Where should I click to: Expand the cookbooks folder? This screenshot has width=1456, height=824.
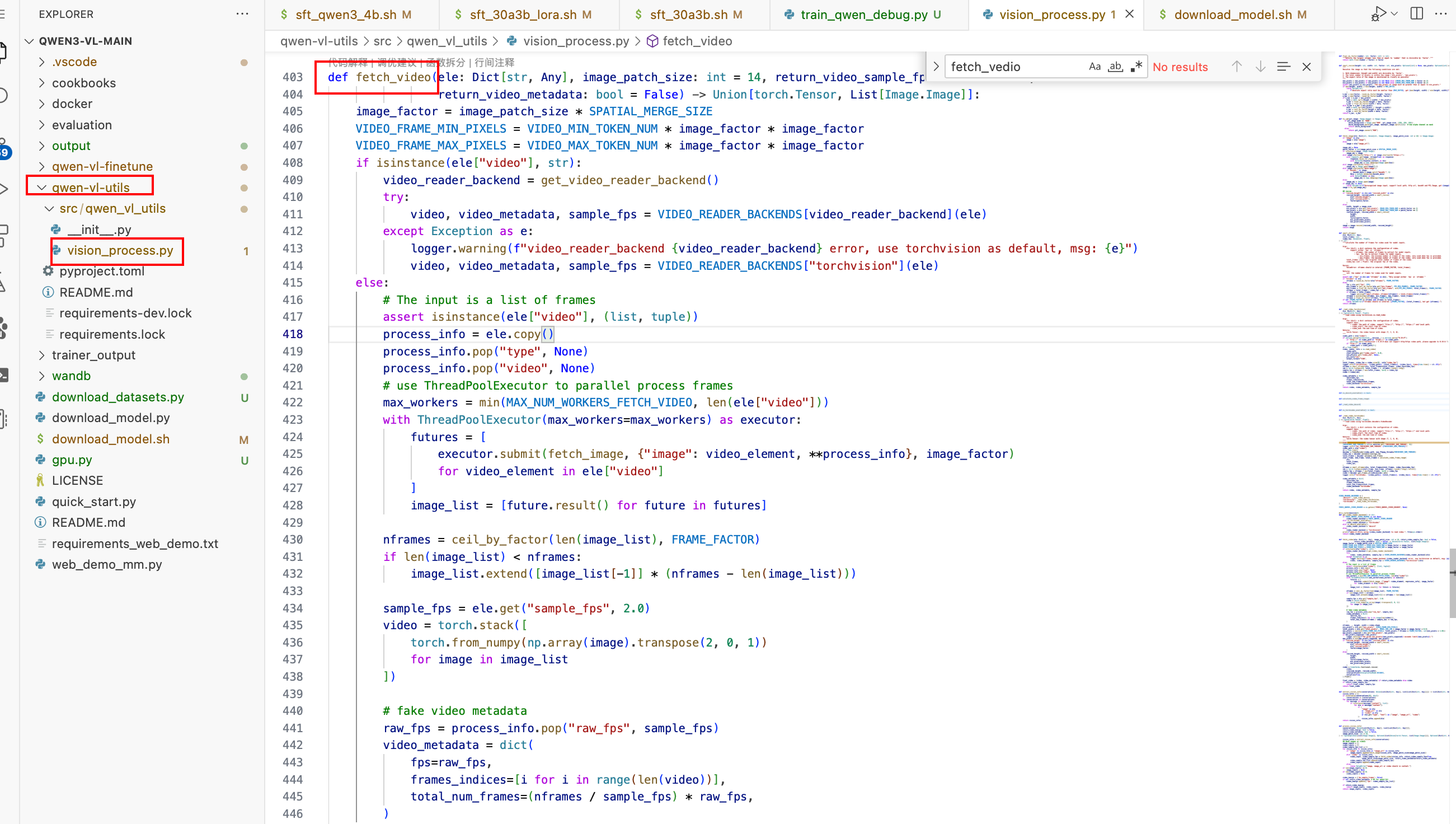pyautogui.click(x=84, y=83)
